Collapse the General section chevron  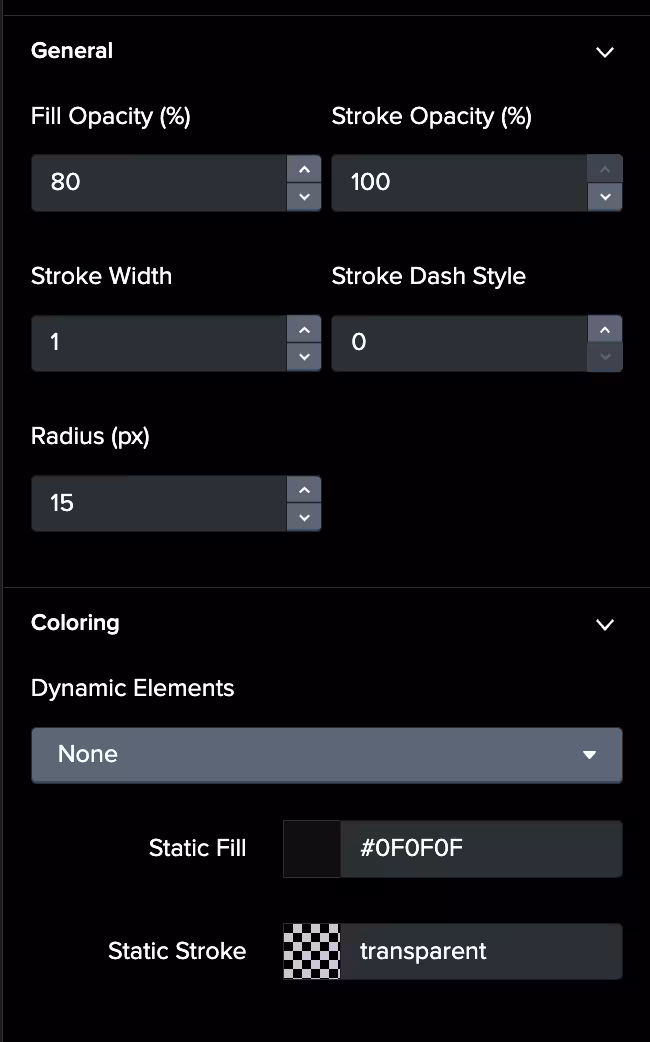(605, 52)
